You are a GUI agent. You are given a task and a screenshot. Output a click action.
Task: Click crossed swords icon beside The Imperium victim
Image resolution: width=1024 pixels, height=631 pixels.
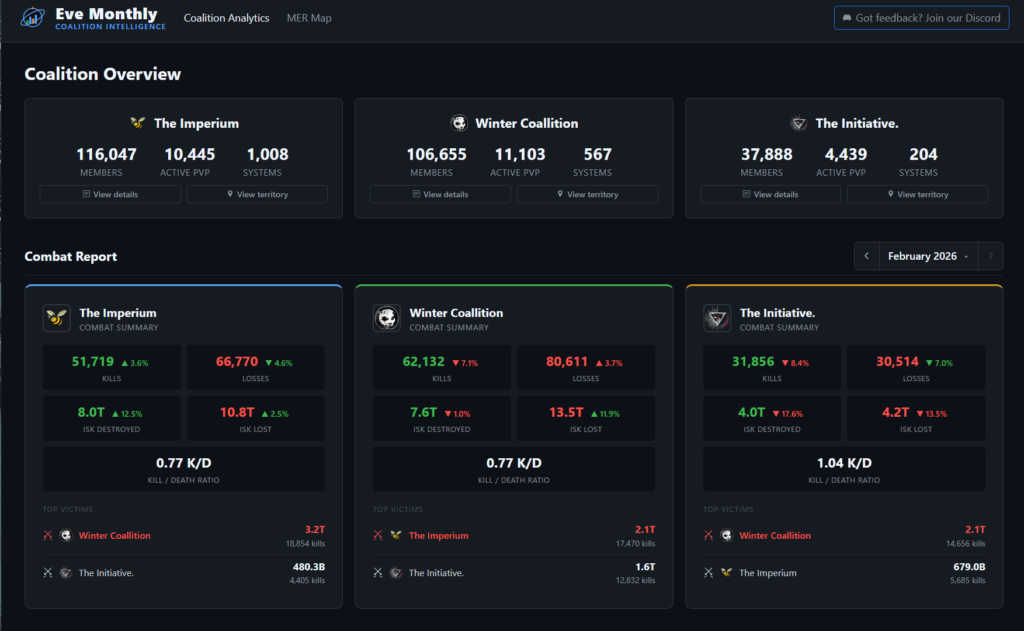(x=378, y=535)
